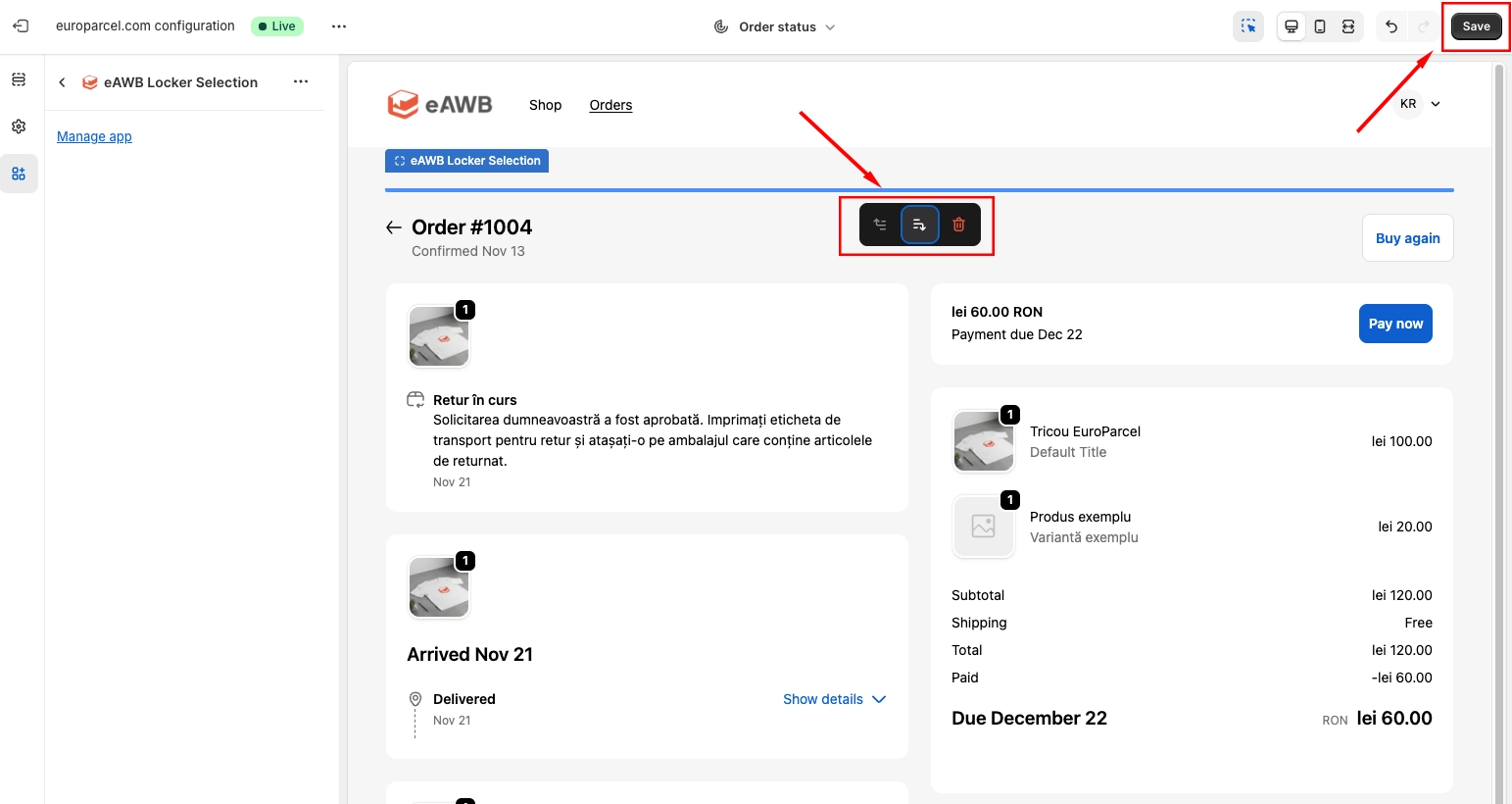
Task: Open the Produs exemplu placeholder thumbnail
Action: coord(984,527)
